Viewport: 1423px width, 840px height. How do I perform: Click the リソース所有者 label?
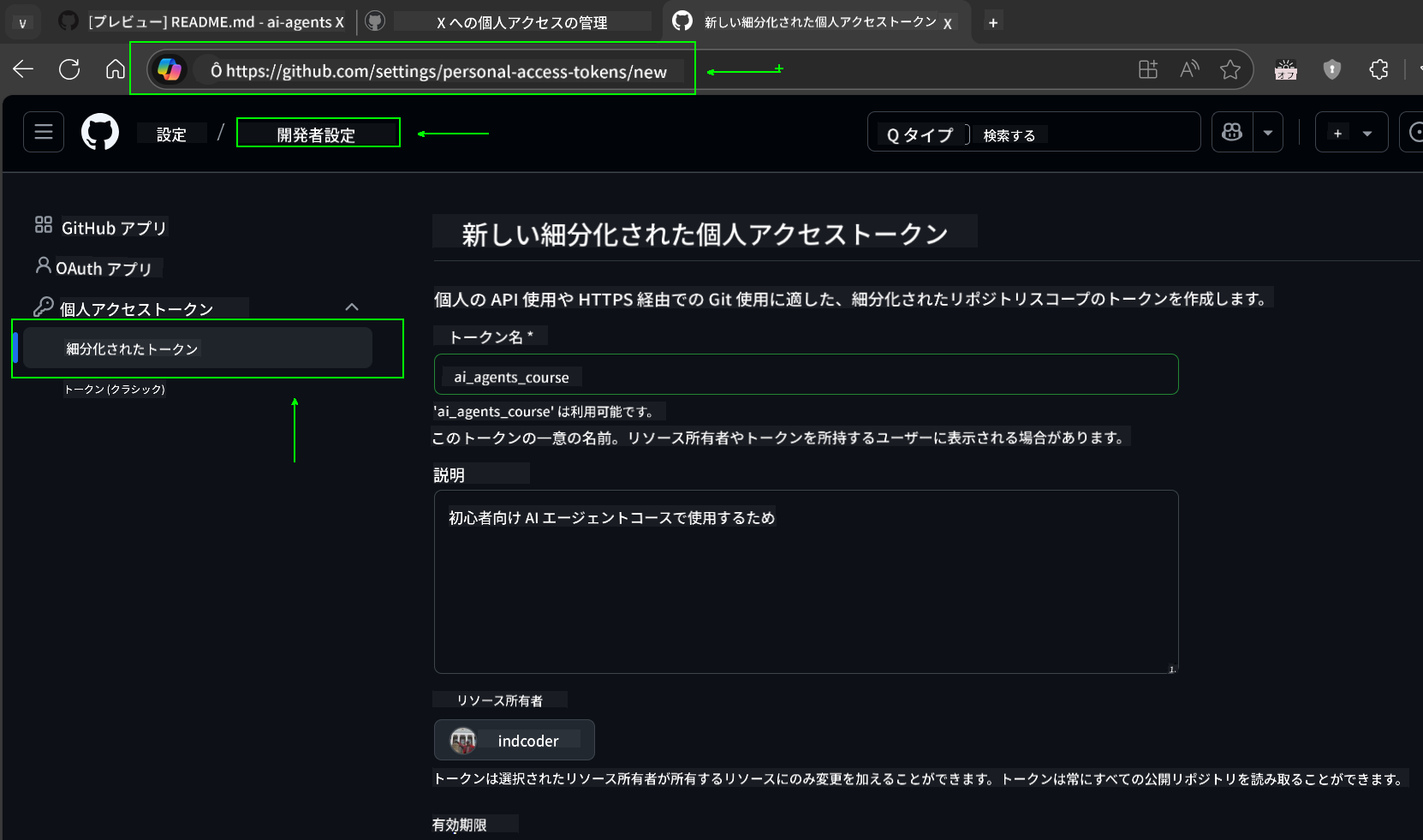click(x=500, y=700)
